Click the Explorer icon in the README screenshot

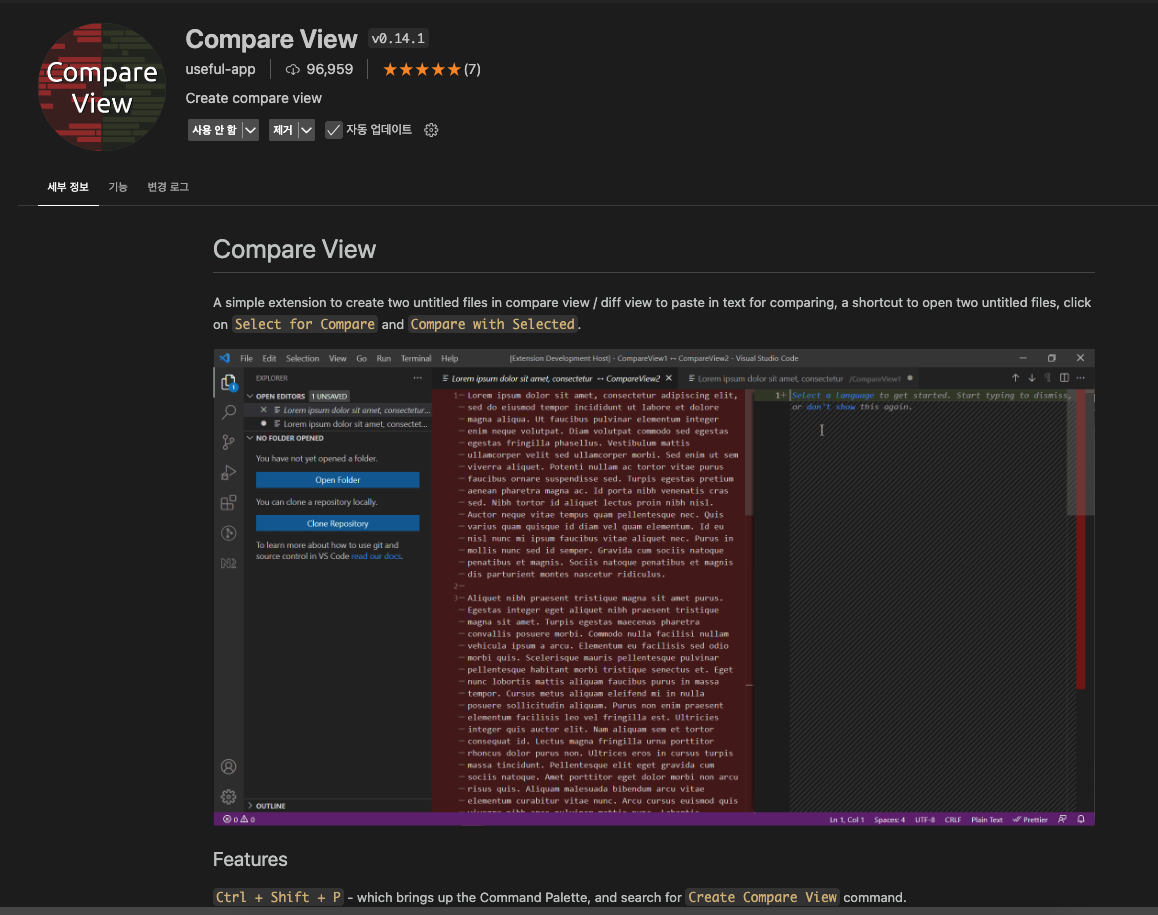coord(229,383)
